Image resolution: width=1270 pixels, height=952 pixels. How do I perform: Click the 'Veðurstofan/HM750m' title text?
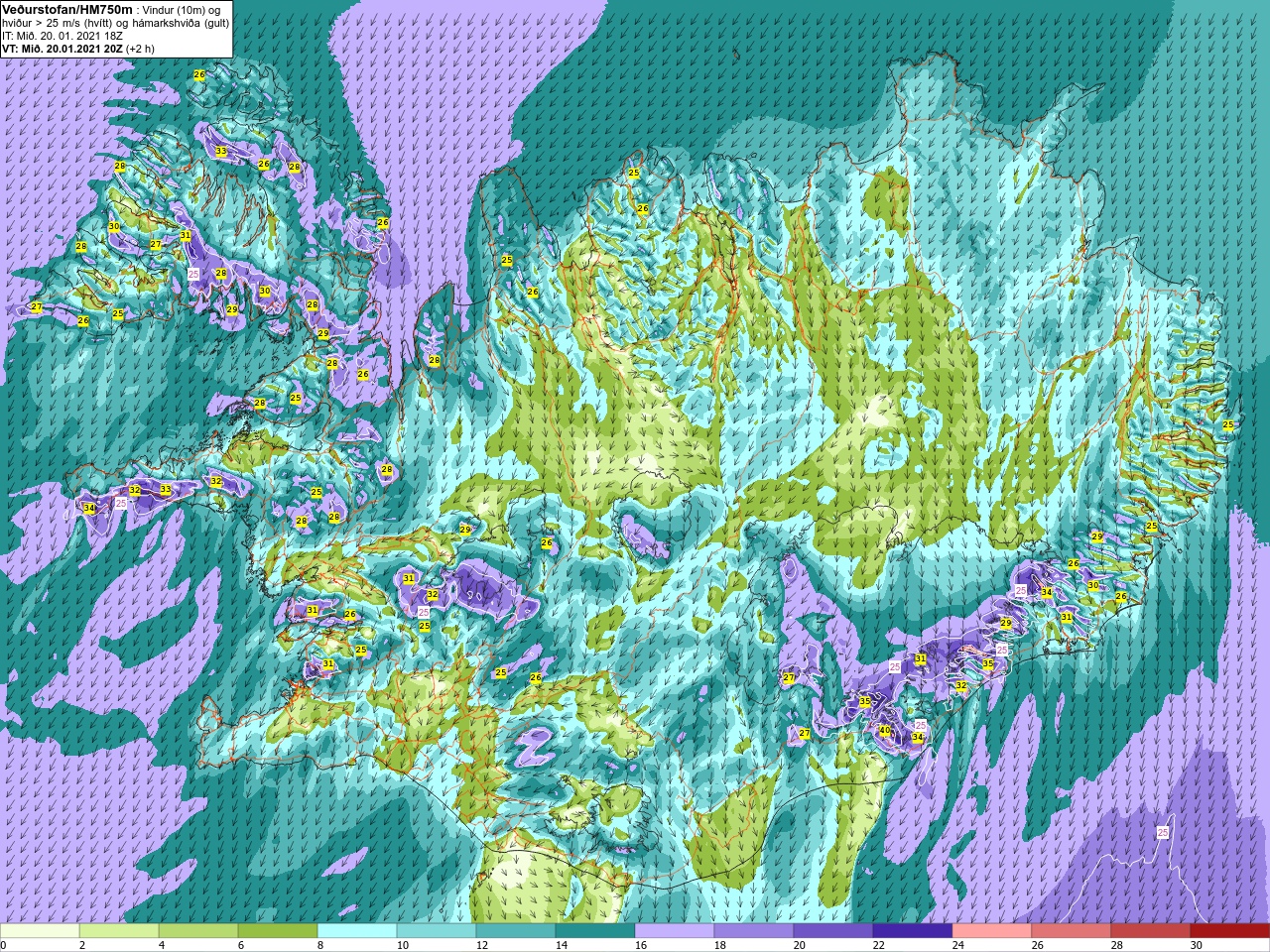(67, 9)
